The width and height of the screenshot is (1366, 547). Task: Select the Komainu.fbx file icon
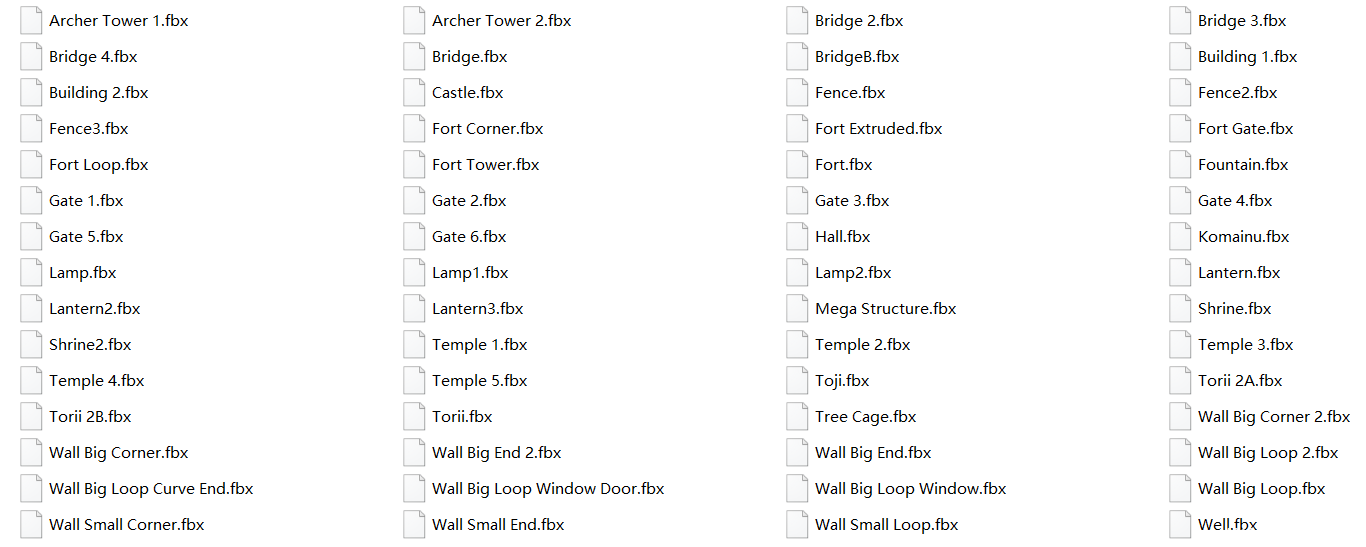pos(1180,237)
